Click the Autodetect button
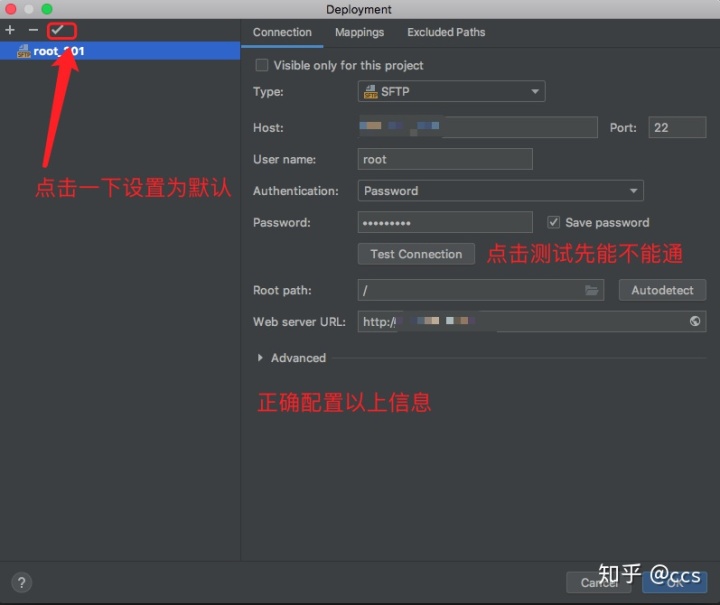 coord(662,290)
